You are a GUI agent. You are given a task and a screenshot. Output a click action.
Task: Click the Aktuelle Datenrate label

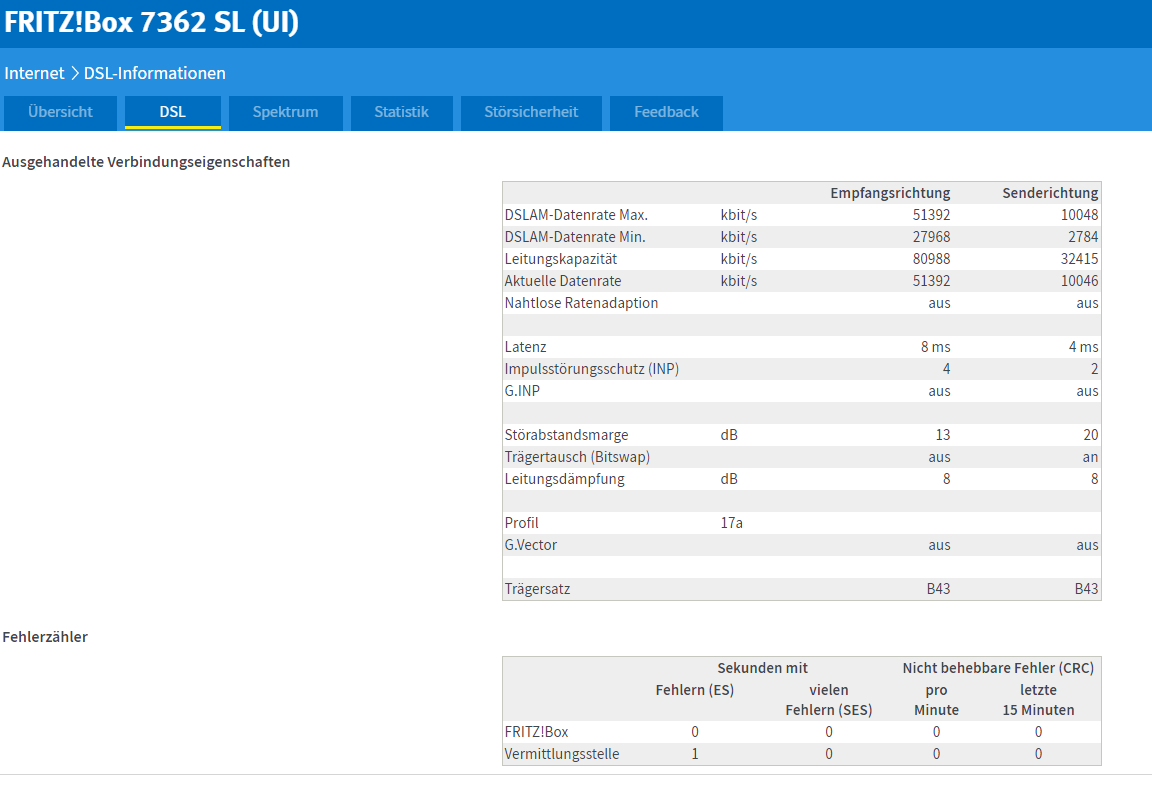[563, 282]
